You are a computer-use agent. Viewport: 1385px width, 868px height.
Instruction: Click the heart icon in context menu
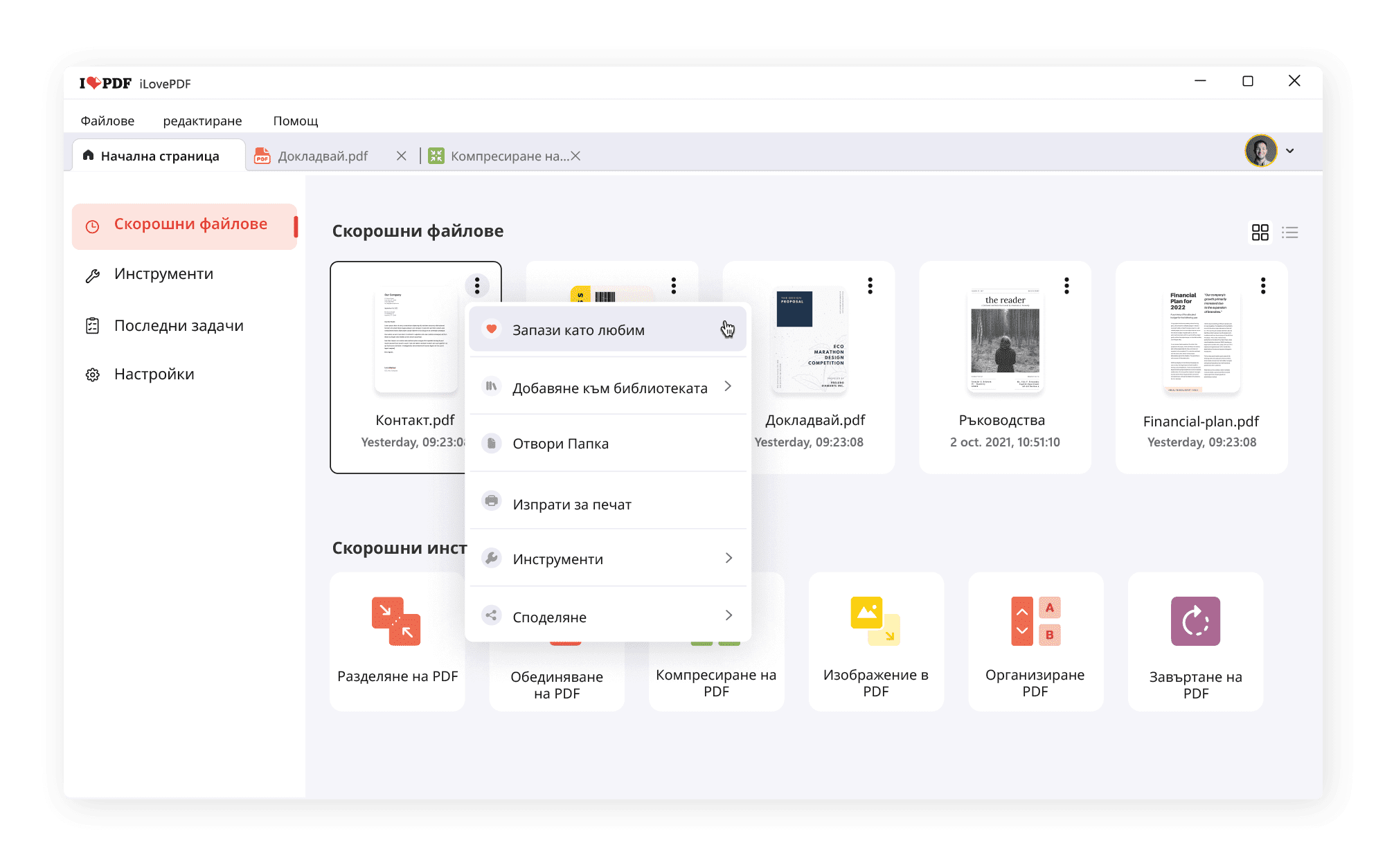coord(492,329)
